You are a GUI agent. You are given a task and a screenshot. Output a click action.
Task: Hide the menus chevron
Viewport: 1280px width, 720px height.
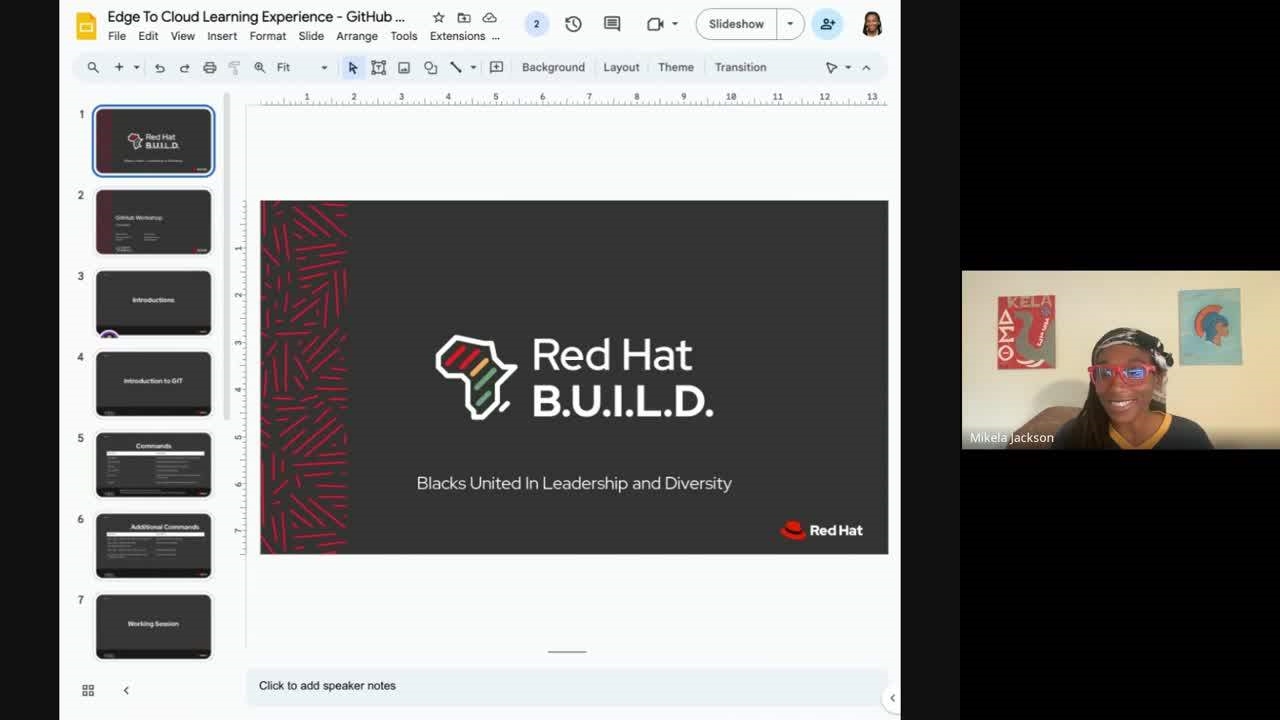click(x=866, y=67)
